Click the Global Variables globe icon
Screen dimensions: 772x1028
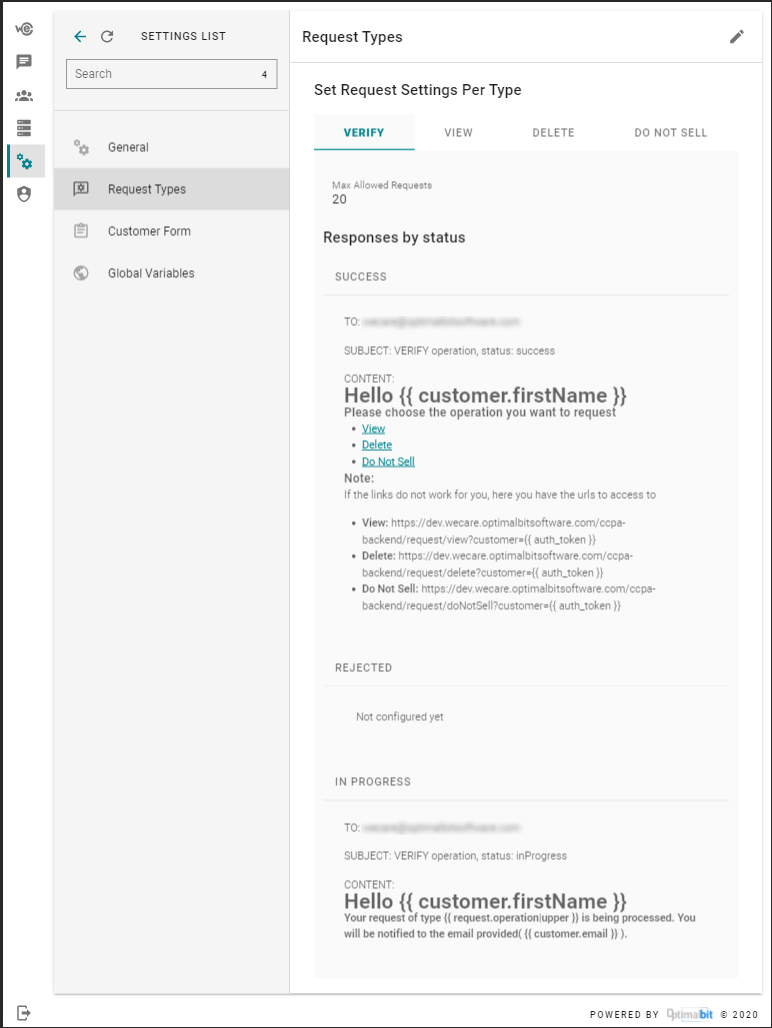point(81,273)
